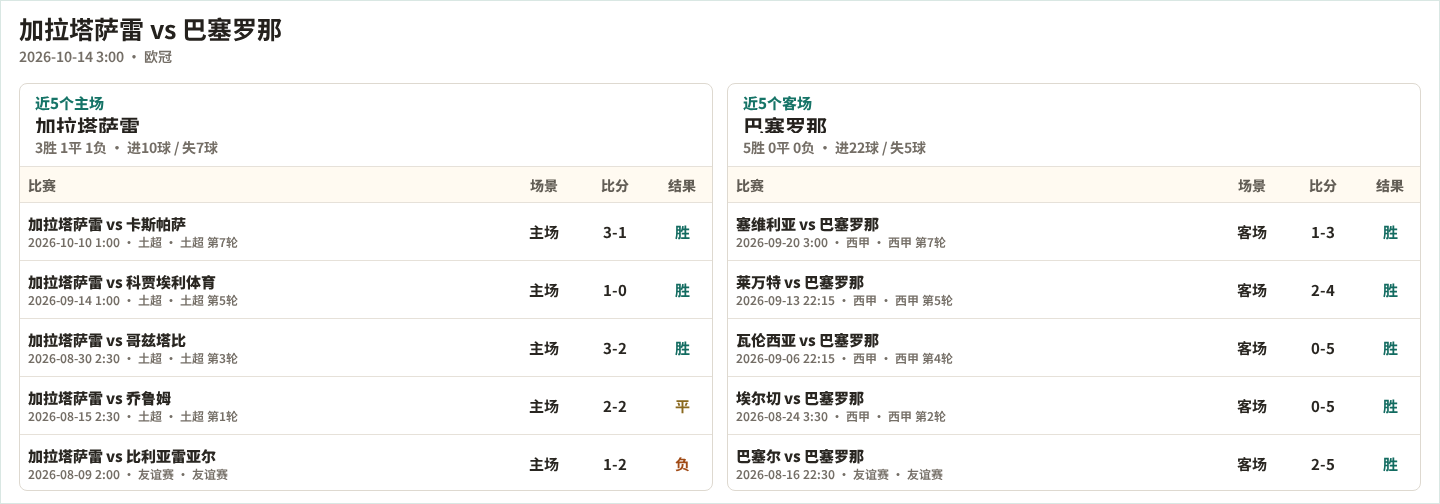Click the 3-1 score in the 卡斯帕萨 row

click(x=615, y=232)
